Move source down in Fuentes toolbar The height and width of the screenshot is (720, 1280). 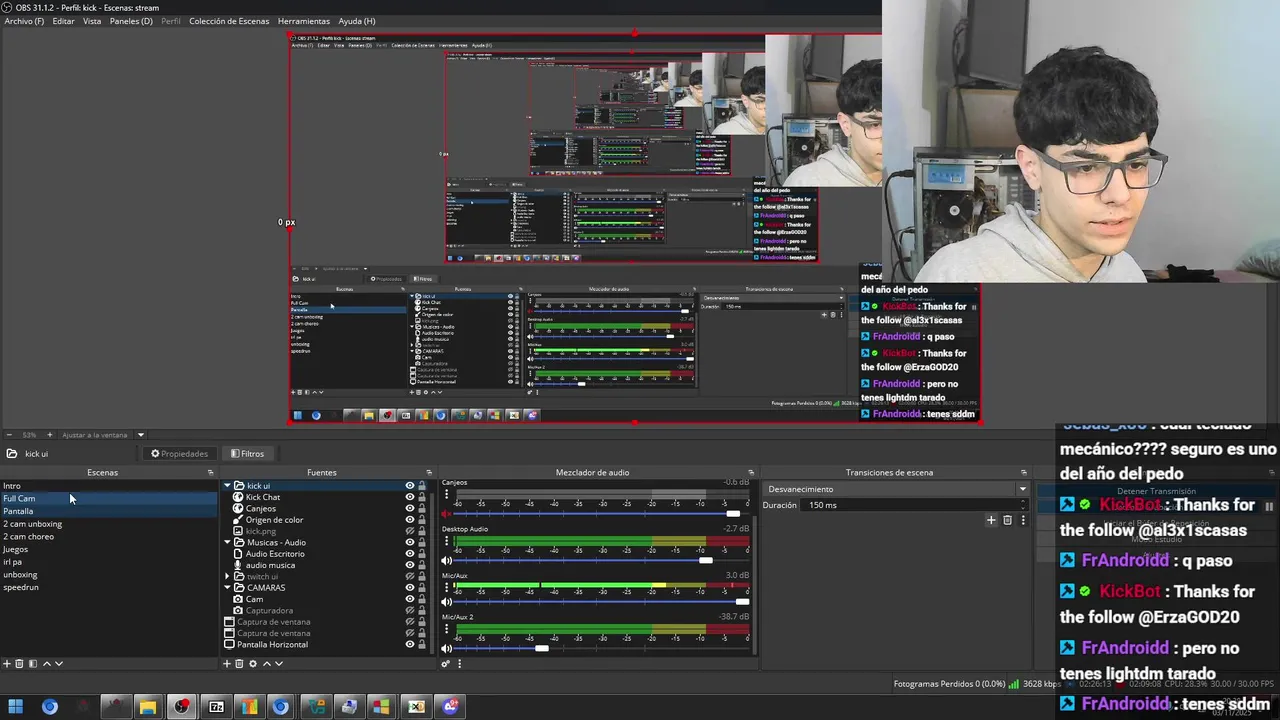coord(278,663)
